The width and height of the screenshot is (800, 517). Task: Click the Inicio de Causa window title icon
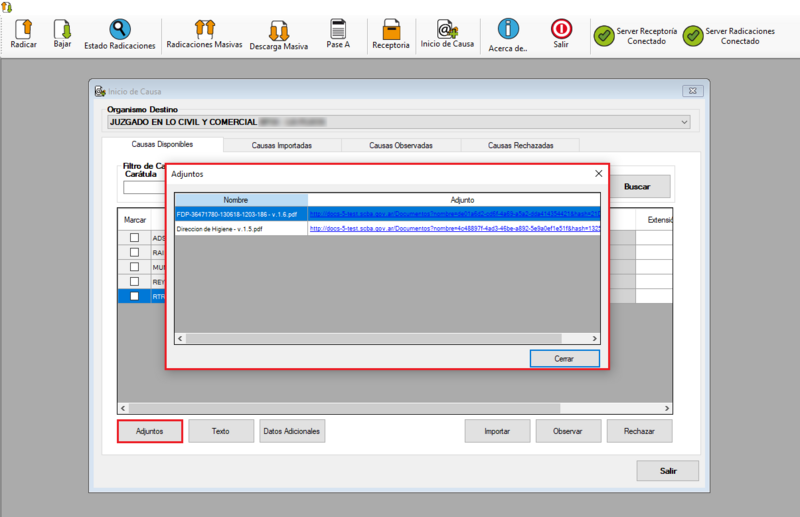[x=100, y=91]
